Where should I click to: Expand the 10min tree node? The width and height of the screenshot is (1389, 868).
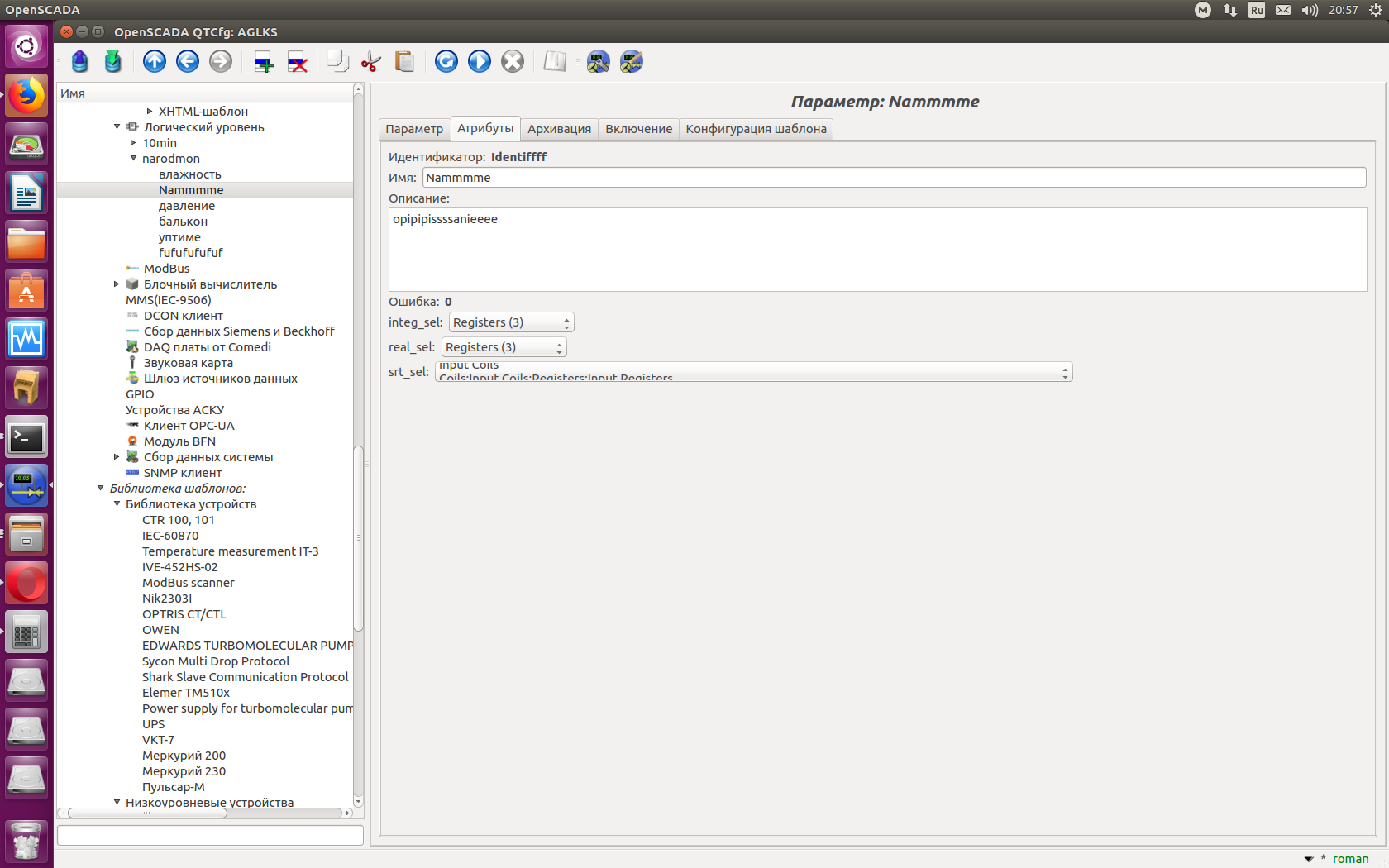133,143
